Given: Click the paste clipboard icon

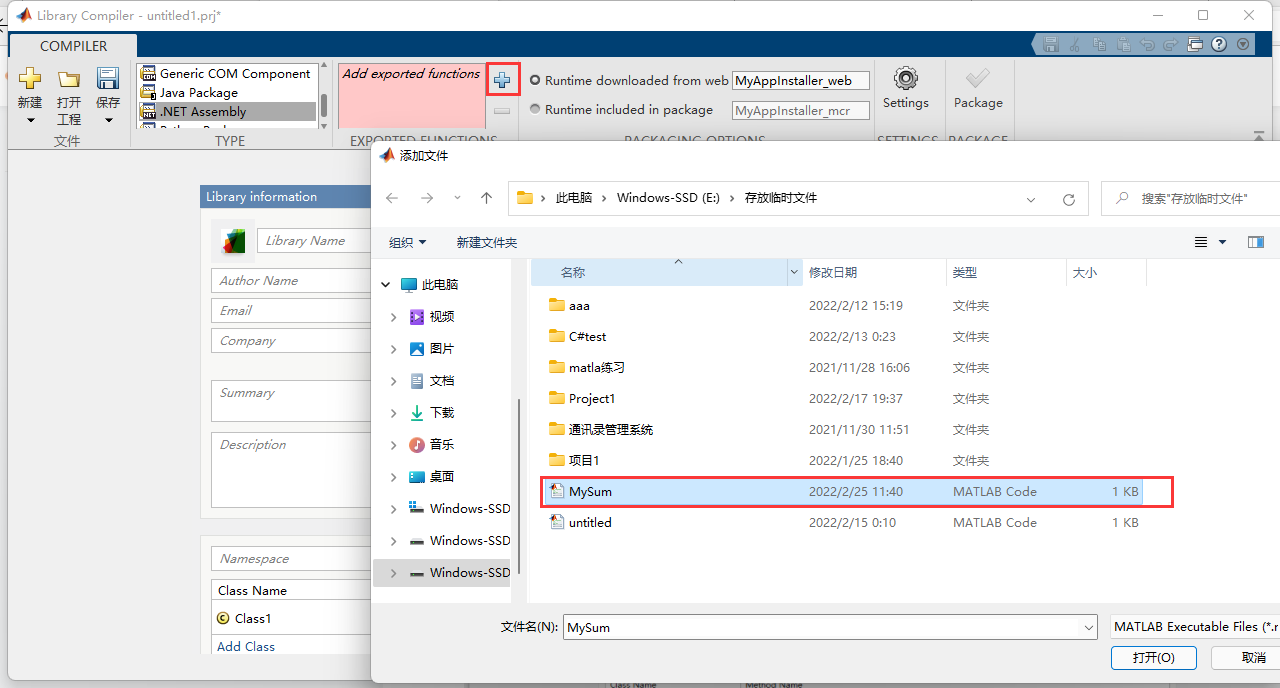Looking at the screenshot, I should click(x=1123, y=44).
